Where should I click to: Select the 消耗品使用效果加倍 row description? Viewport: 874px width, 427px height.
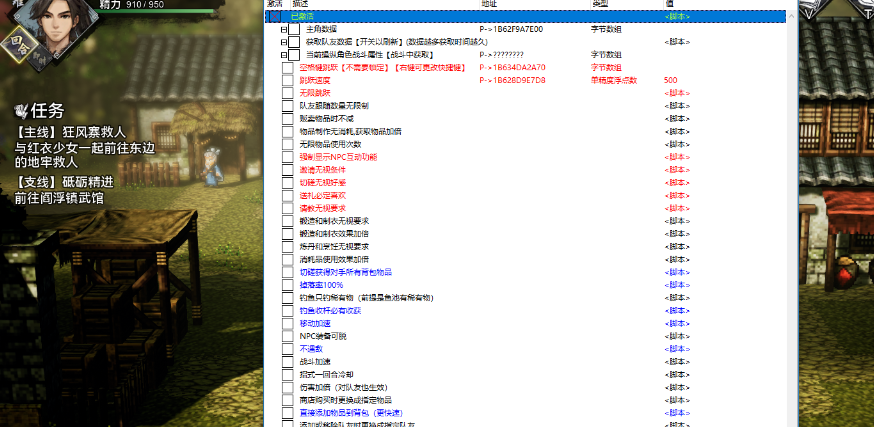[x=334, y=260]
